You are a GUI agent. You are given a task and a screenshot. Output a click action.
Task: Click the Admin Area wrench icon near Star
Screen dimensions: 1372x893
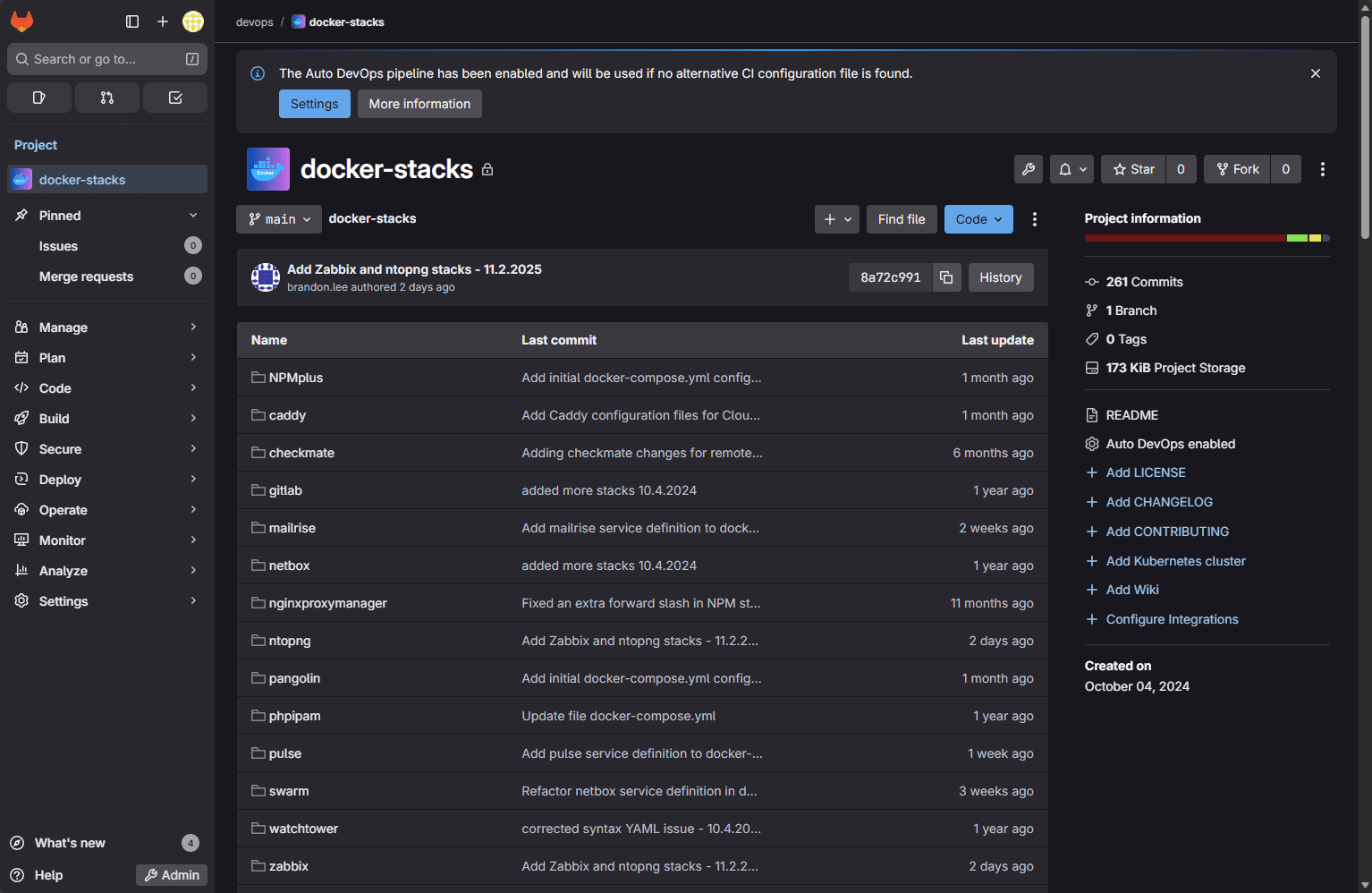1028,168
